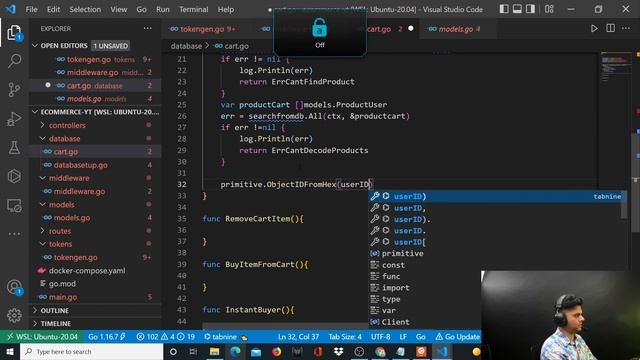This screenshot has width=640, height=360.
Task: Click the WSL Ubuntu-20.04 remote indicator
Action: click(x=42, y=337)
